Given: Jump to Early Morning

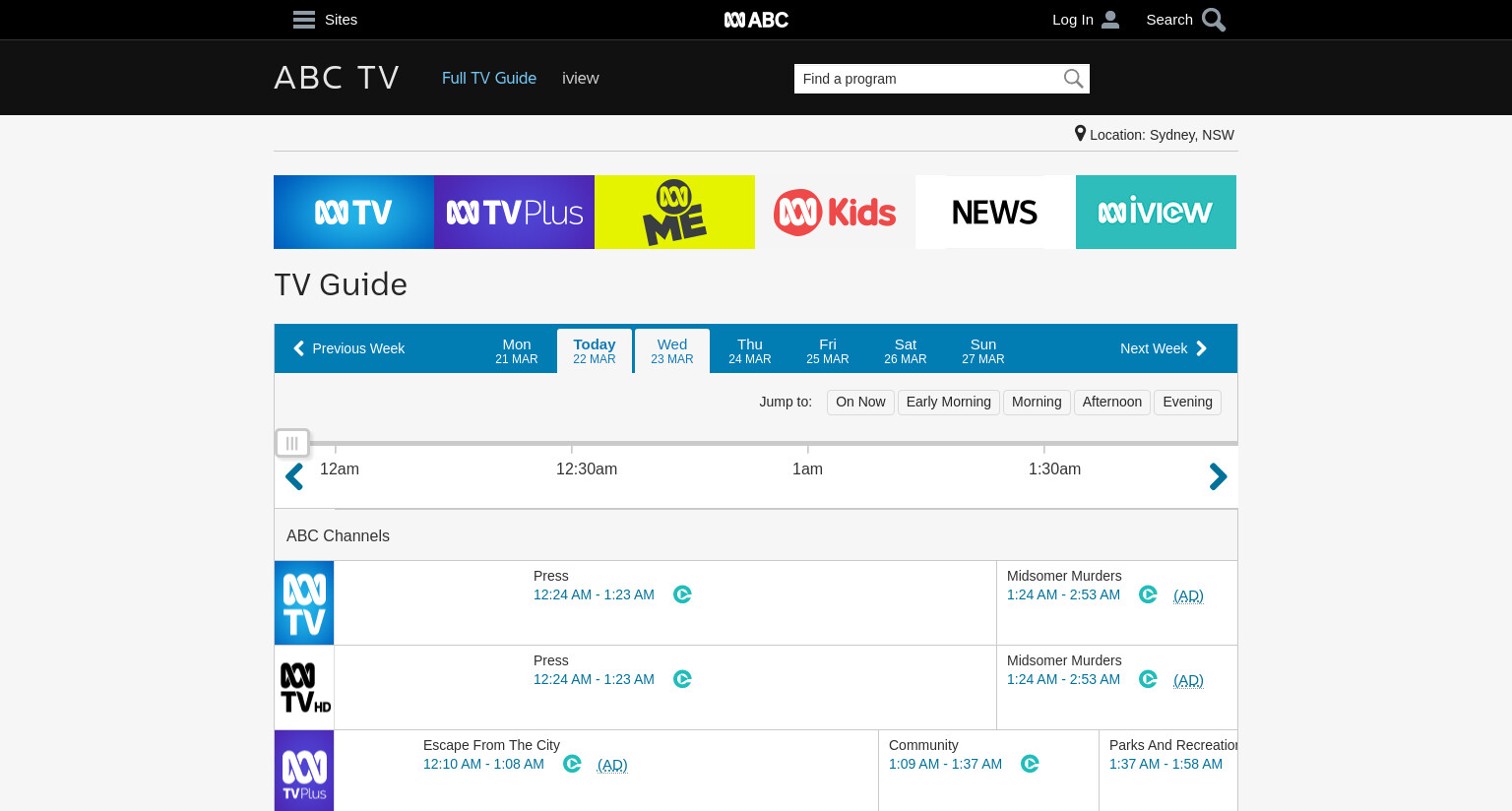Looking at the screenshot, I should 949,402.
